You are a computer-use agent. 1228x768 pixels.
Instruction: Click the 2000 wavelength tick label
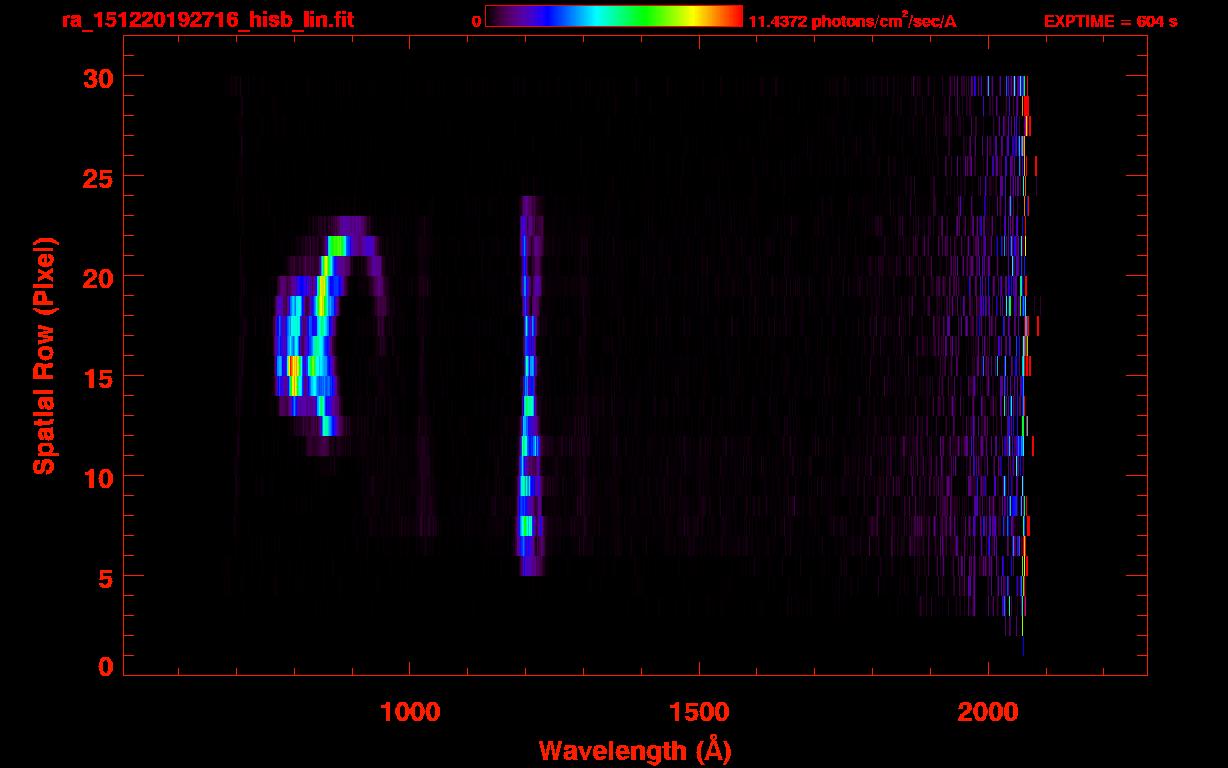[987, 711]
